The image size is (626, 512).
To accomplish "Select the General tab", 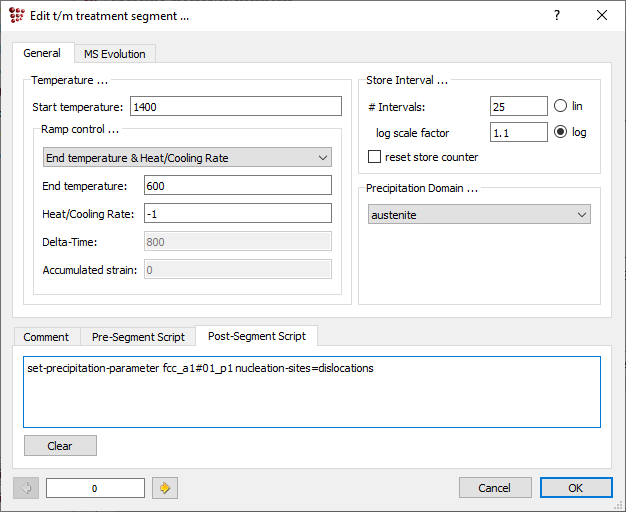I will 42,53.
